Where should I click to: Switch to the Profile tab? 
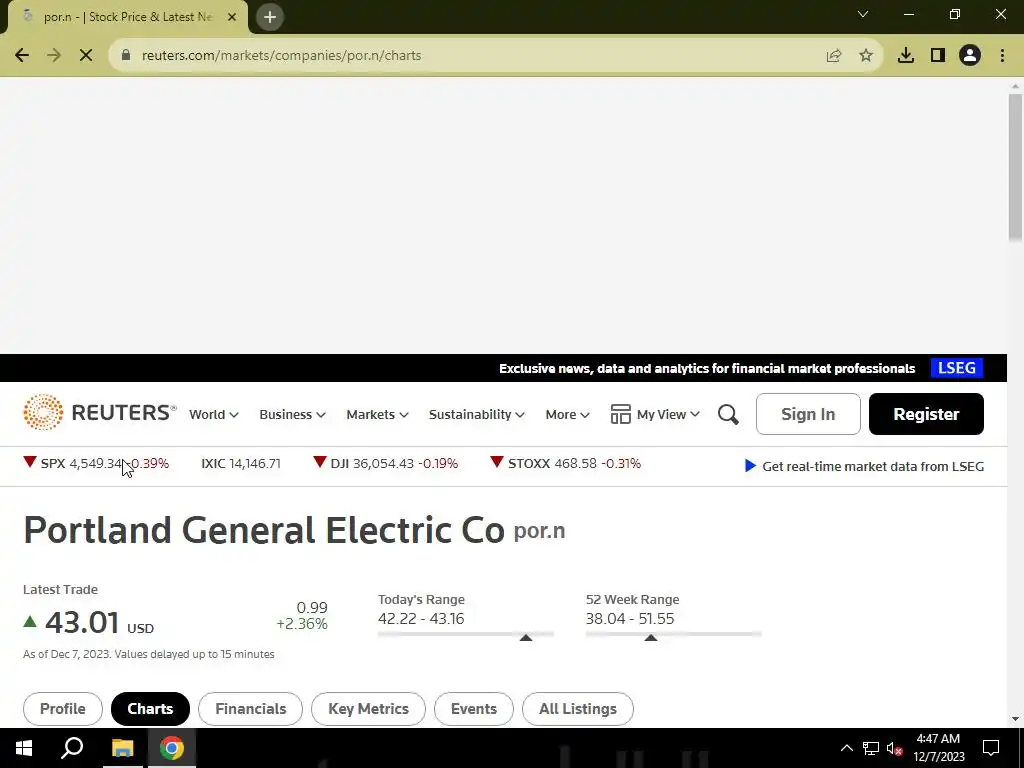point(63,709)
